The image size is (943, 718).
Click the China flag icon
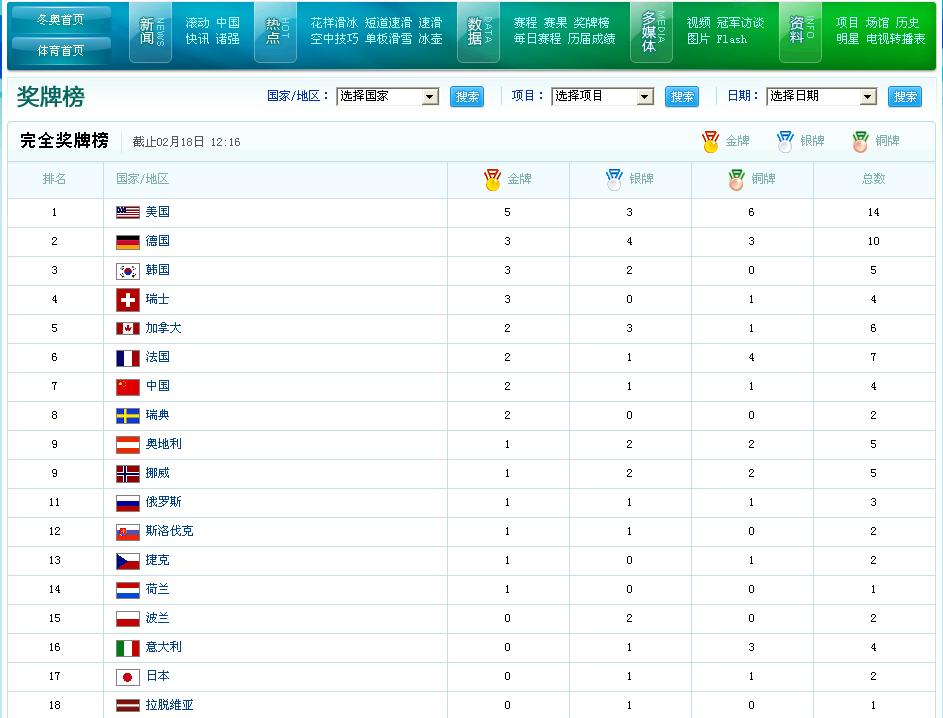pos(127,386)
